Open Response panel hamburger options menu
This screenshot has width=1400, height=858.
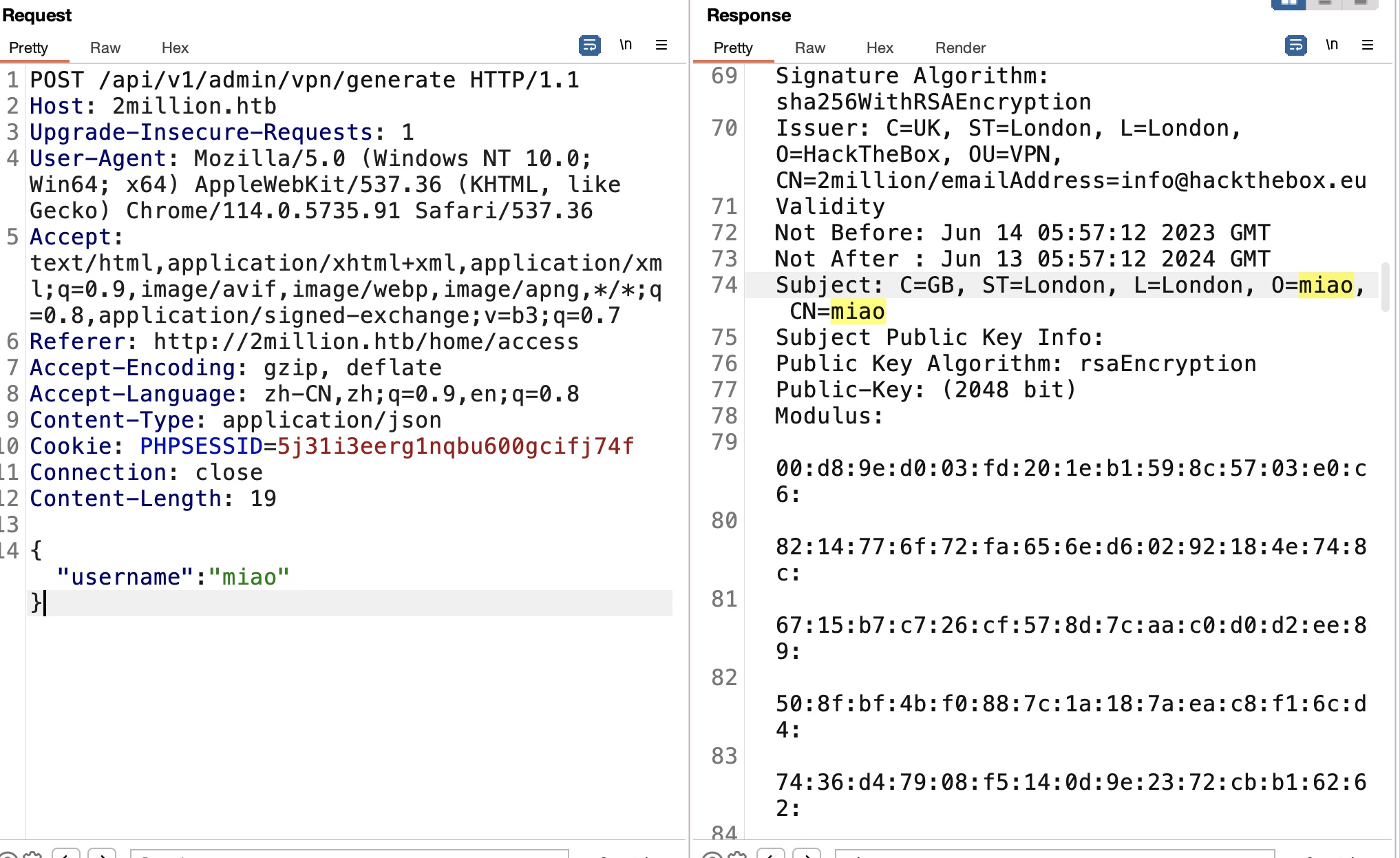1368,45
